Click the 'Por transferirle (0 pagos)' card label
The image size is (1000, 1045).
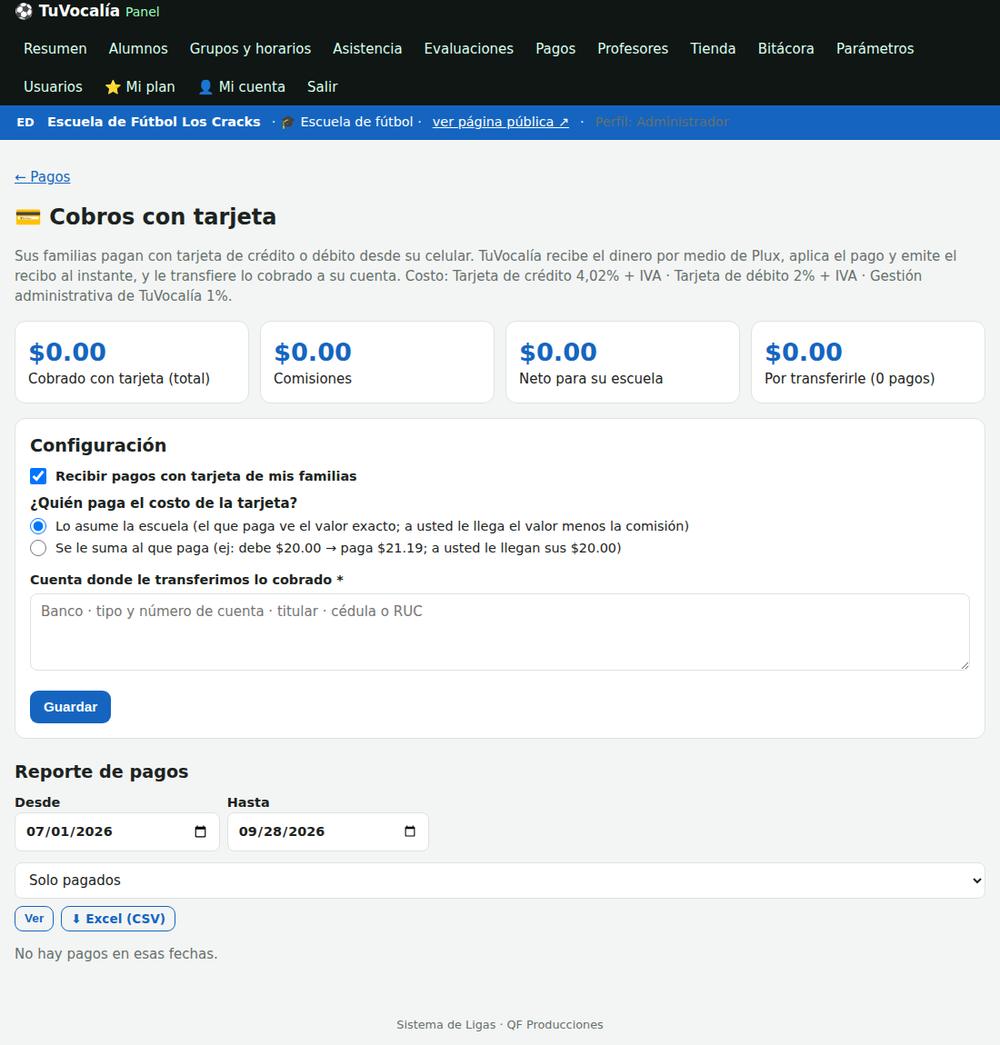[x=849, y=379]
